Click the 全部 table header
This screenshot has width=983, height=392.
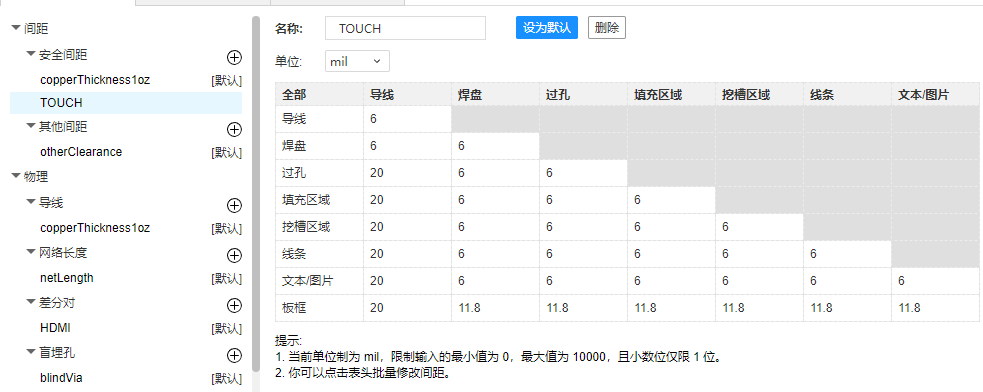[x=319, y=95]
